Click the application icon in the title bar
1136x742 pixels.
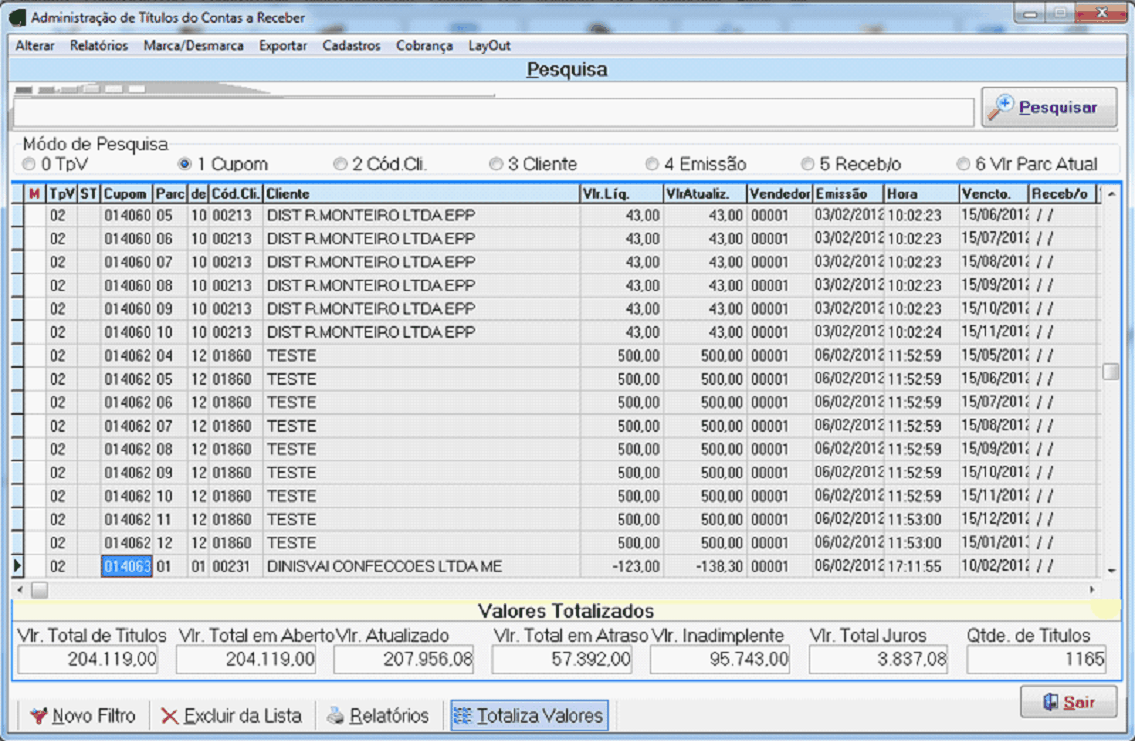tap(18, 18)
